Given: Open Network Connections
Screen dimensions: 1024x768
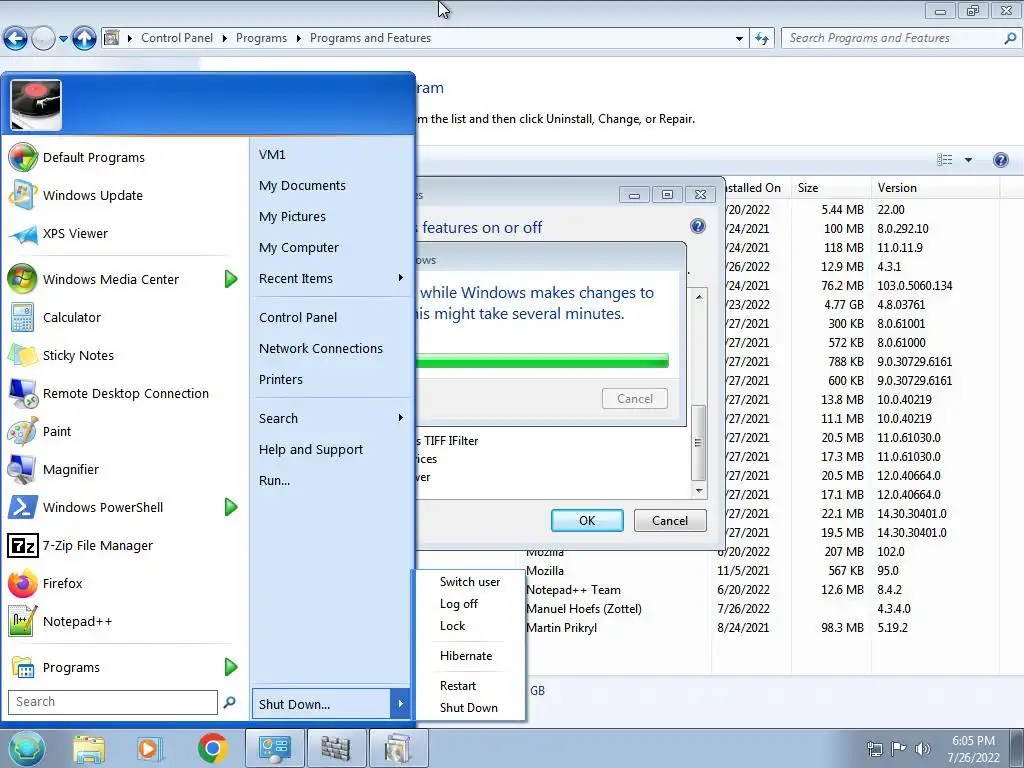Looking at the screenshot, I should pyautogui.click(x=321, y=349).
